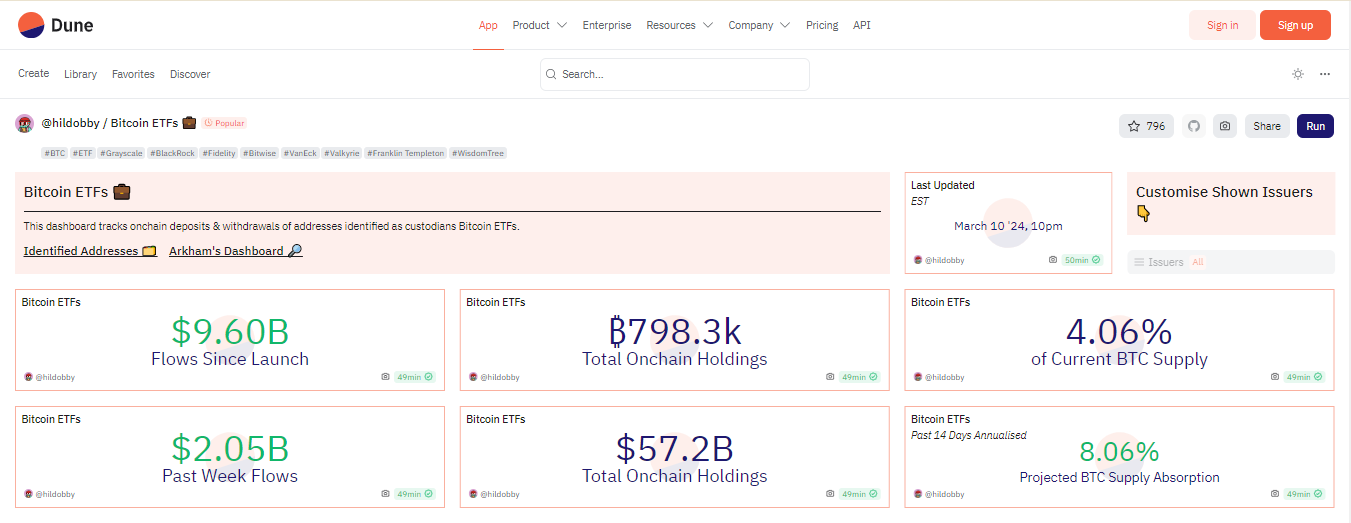The image size is (1351, 523).
Task: Click the Search input field
Action: coord(675,74)
